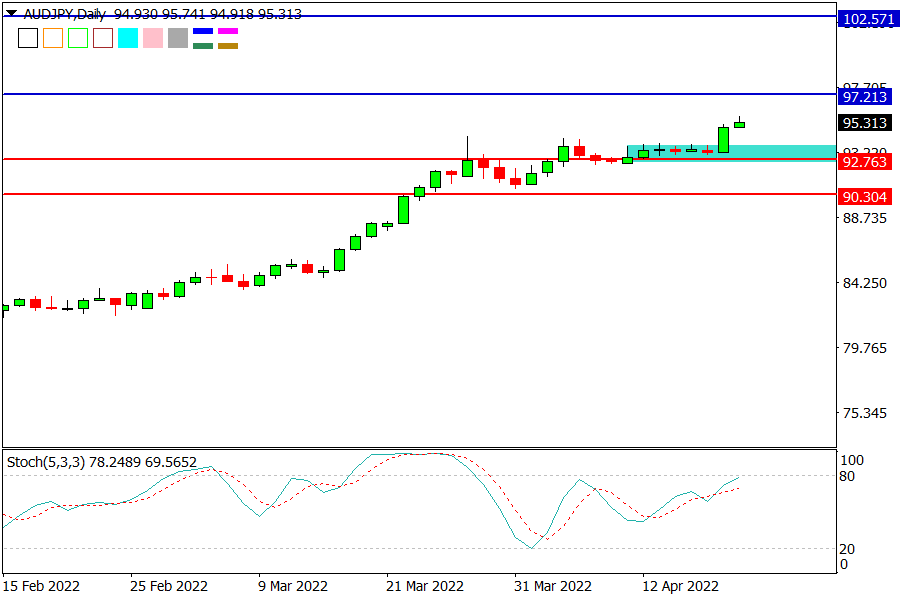Click the 88.735 price axis value
Image resolution: width=900 pixels, height=600 pixels.
(x=865, y=218)
